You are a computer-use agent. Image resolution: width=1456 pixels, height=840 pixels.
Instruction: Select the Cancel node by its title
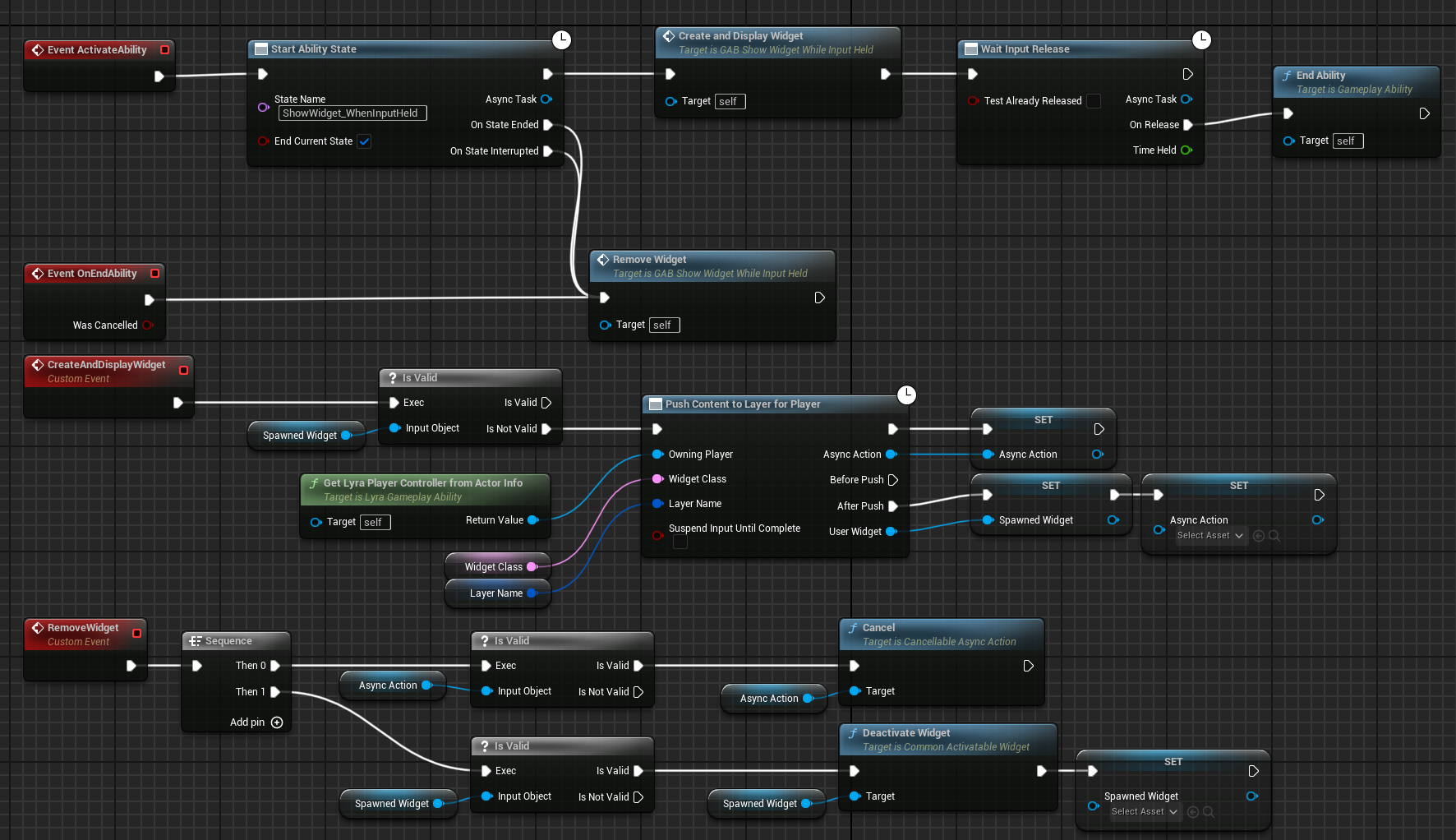click(x=878, y=628)
